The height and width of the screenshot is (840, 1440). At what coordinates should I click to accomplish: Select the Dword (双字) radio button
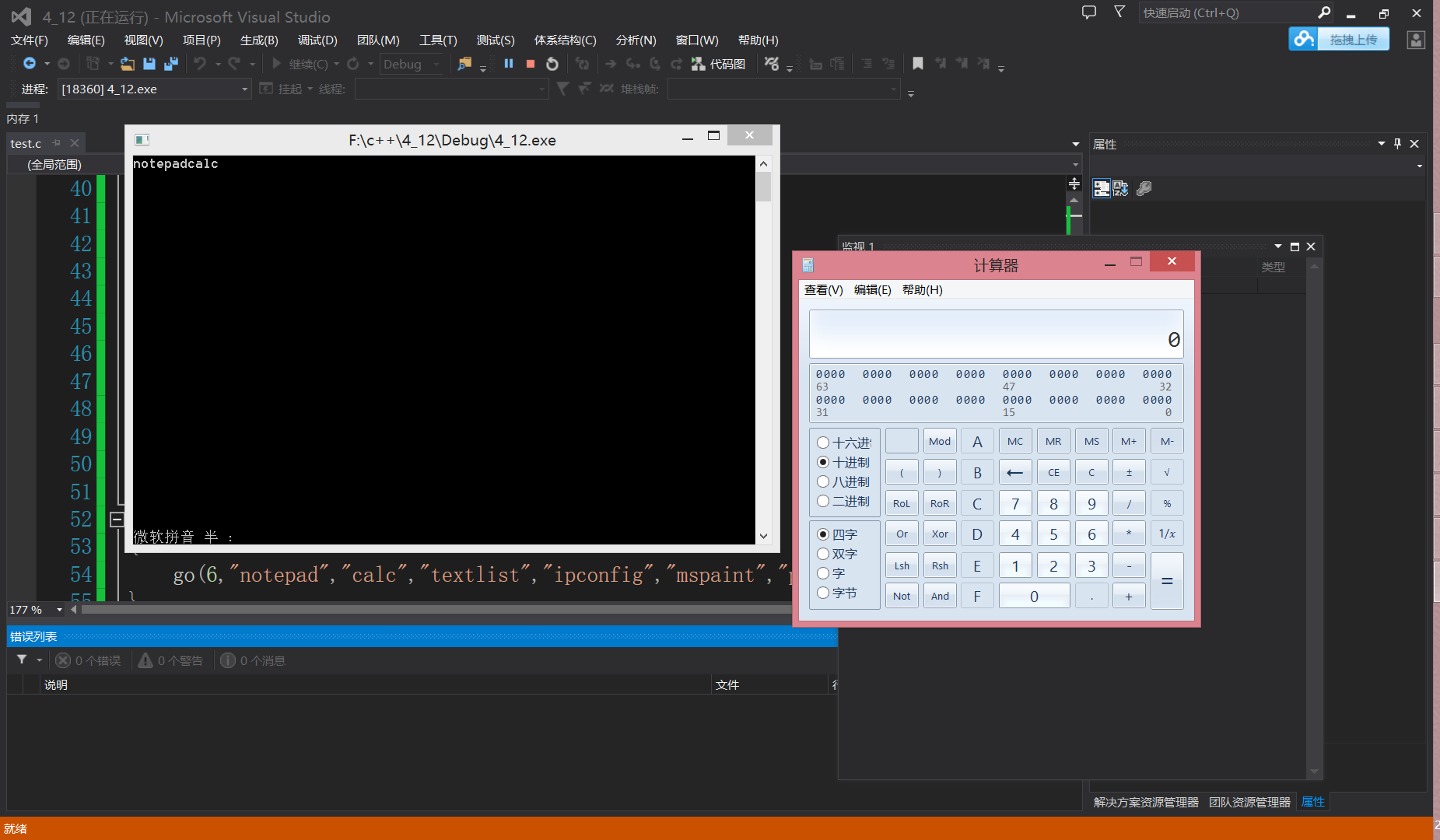(x=823, y=554)
